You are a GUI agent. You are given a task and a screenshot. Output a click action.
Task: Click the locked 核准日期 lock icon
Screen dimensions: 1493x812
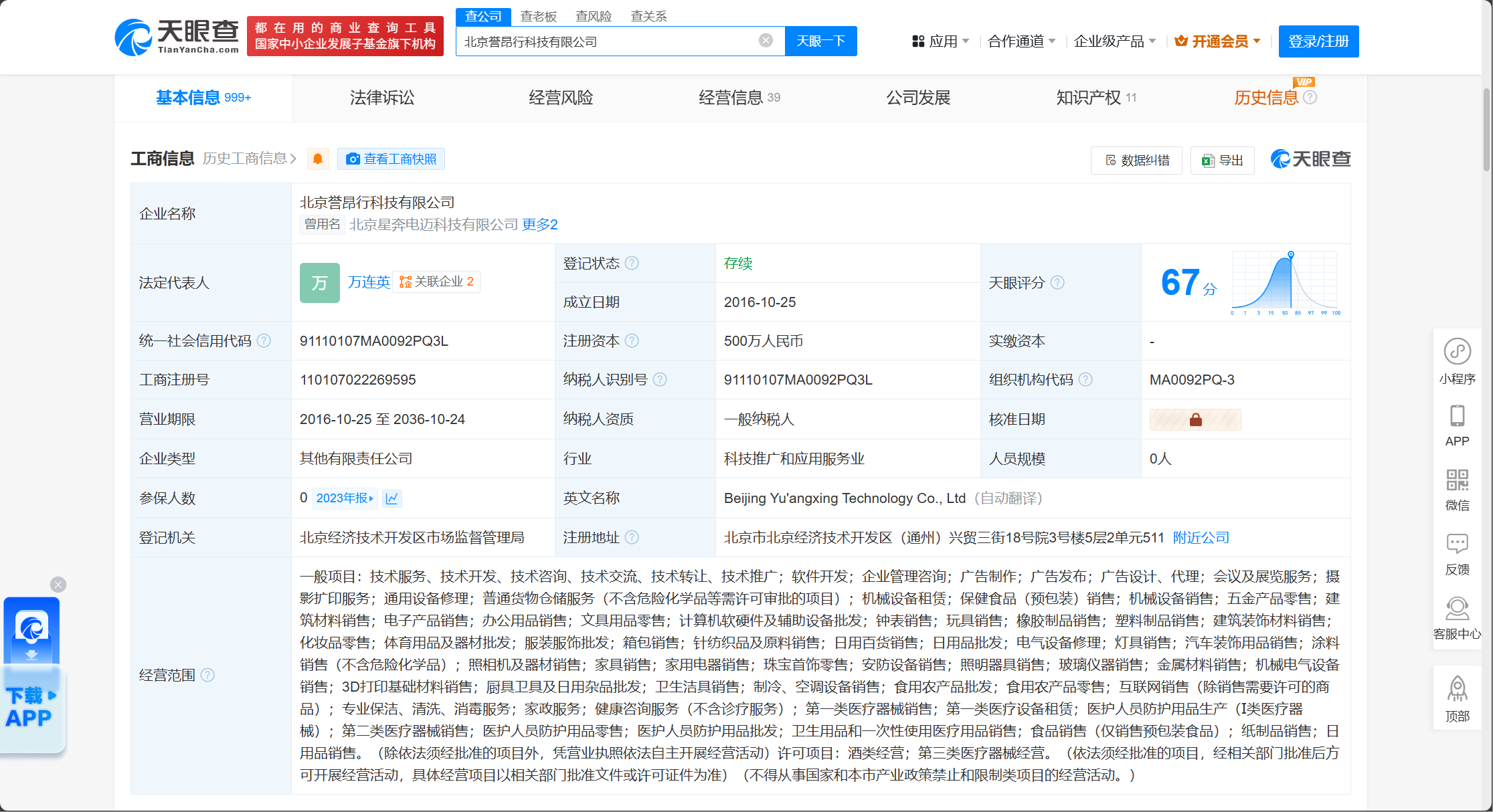click(1195, 419)
